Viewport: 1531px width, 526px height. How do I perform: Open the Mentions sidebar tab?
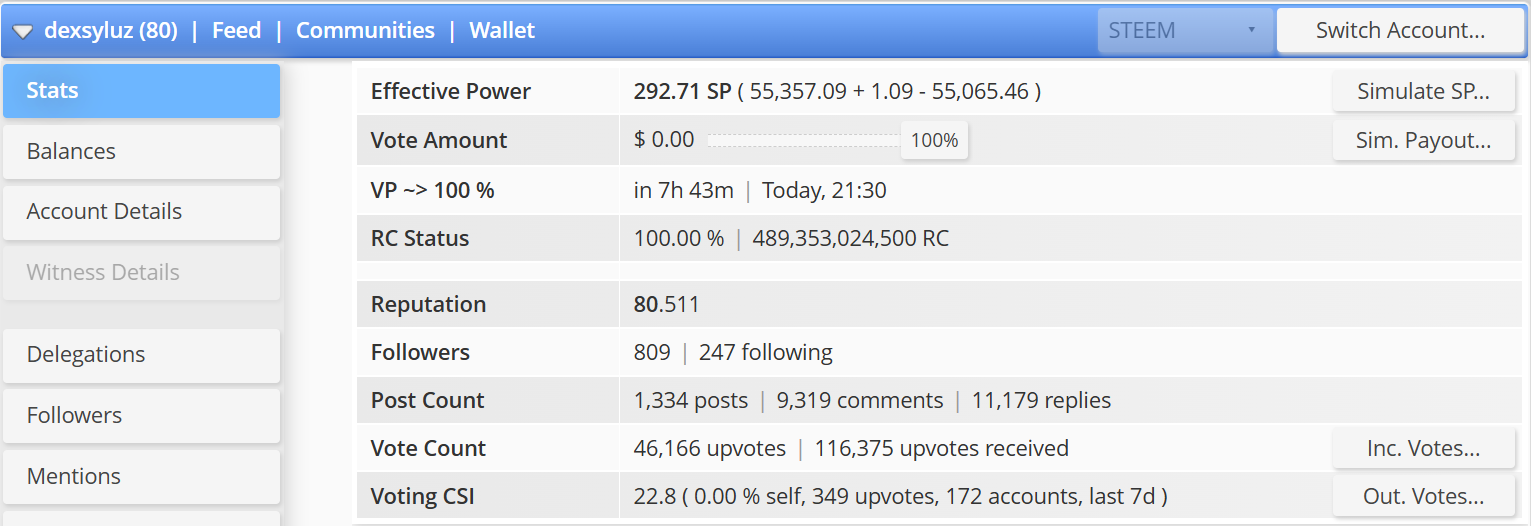tap(142, 477)
